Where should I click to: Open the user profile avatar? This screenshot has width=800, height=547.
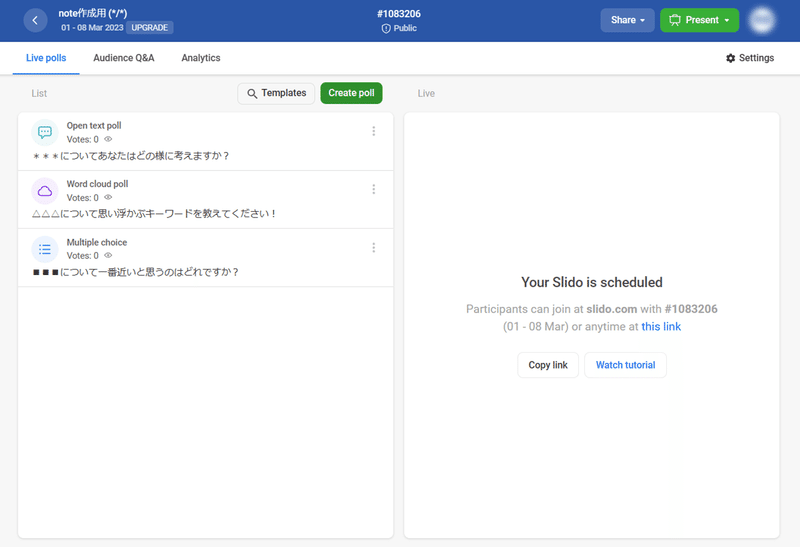(762, 20)
